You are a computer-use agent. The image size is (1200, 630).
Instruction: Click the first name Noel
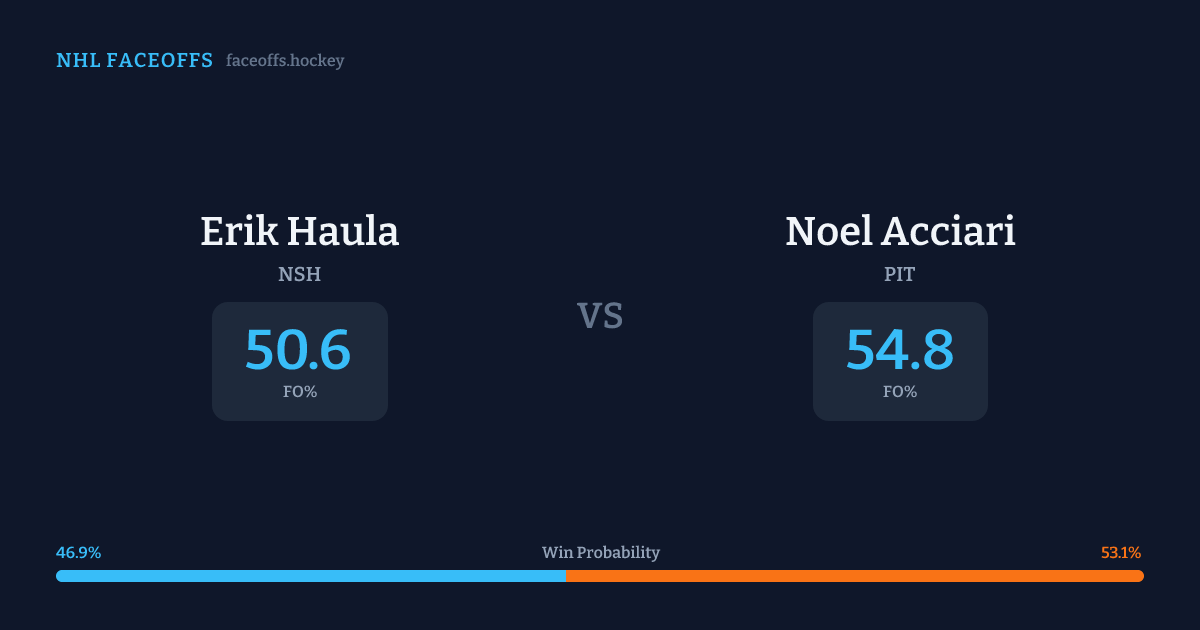point(828,231)
